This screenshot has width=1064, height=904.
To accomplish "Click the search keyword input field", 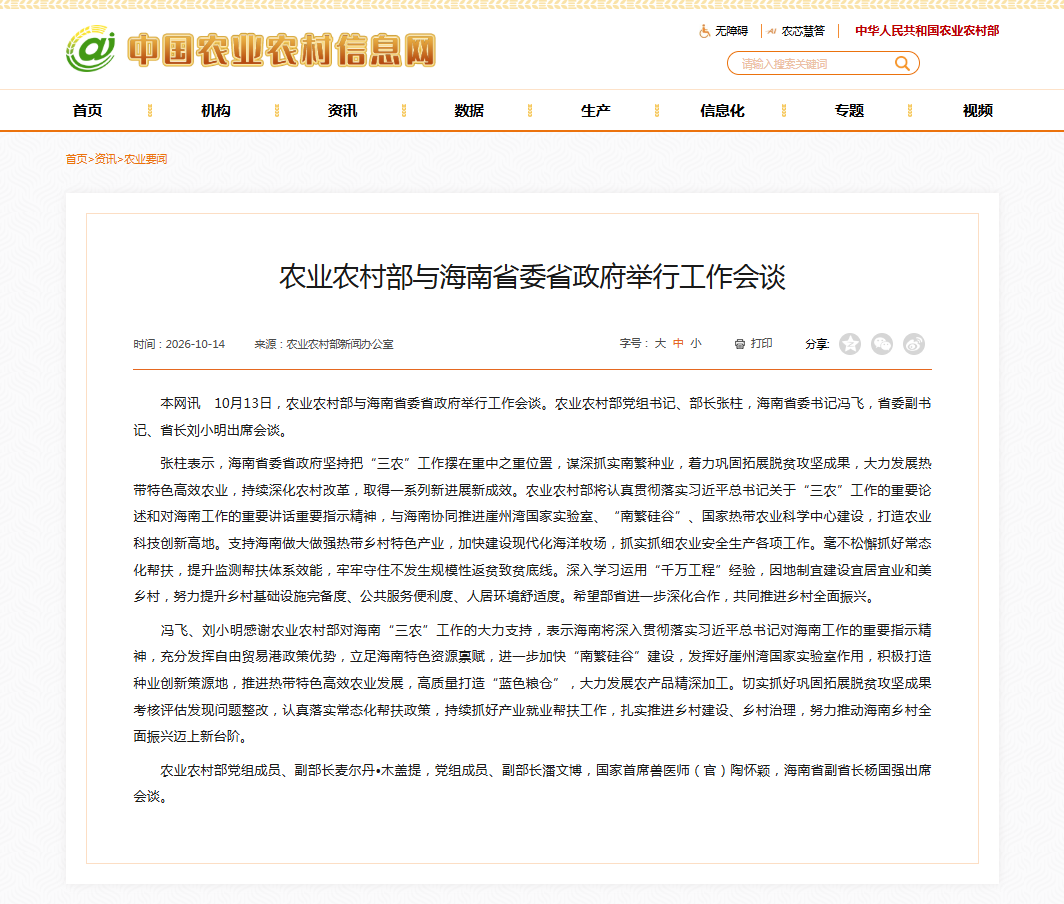I will [x=814, y=64].
